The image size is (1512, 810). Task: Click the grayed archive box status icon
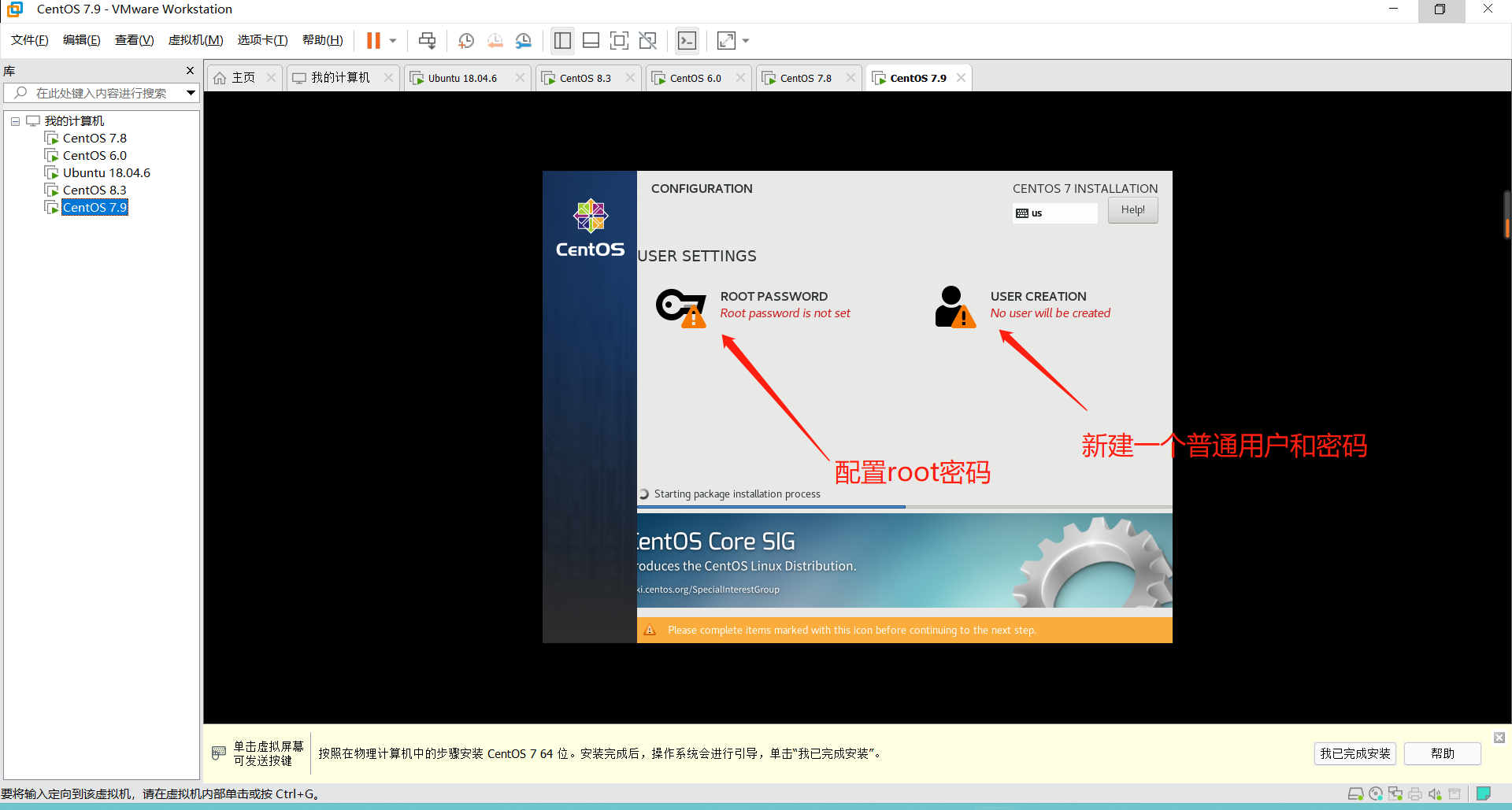coord(1455,793)
